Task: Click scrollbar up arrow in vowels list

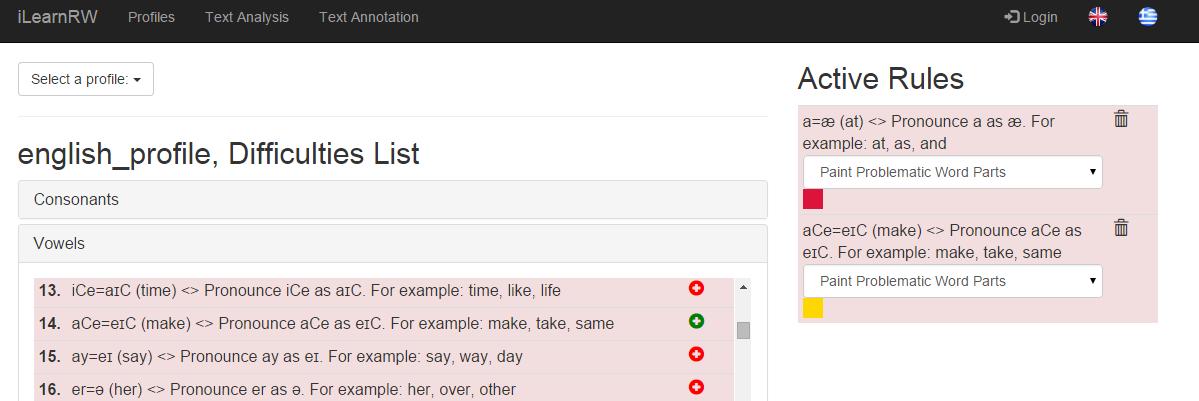Action: click(742, 286)
